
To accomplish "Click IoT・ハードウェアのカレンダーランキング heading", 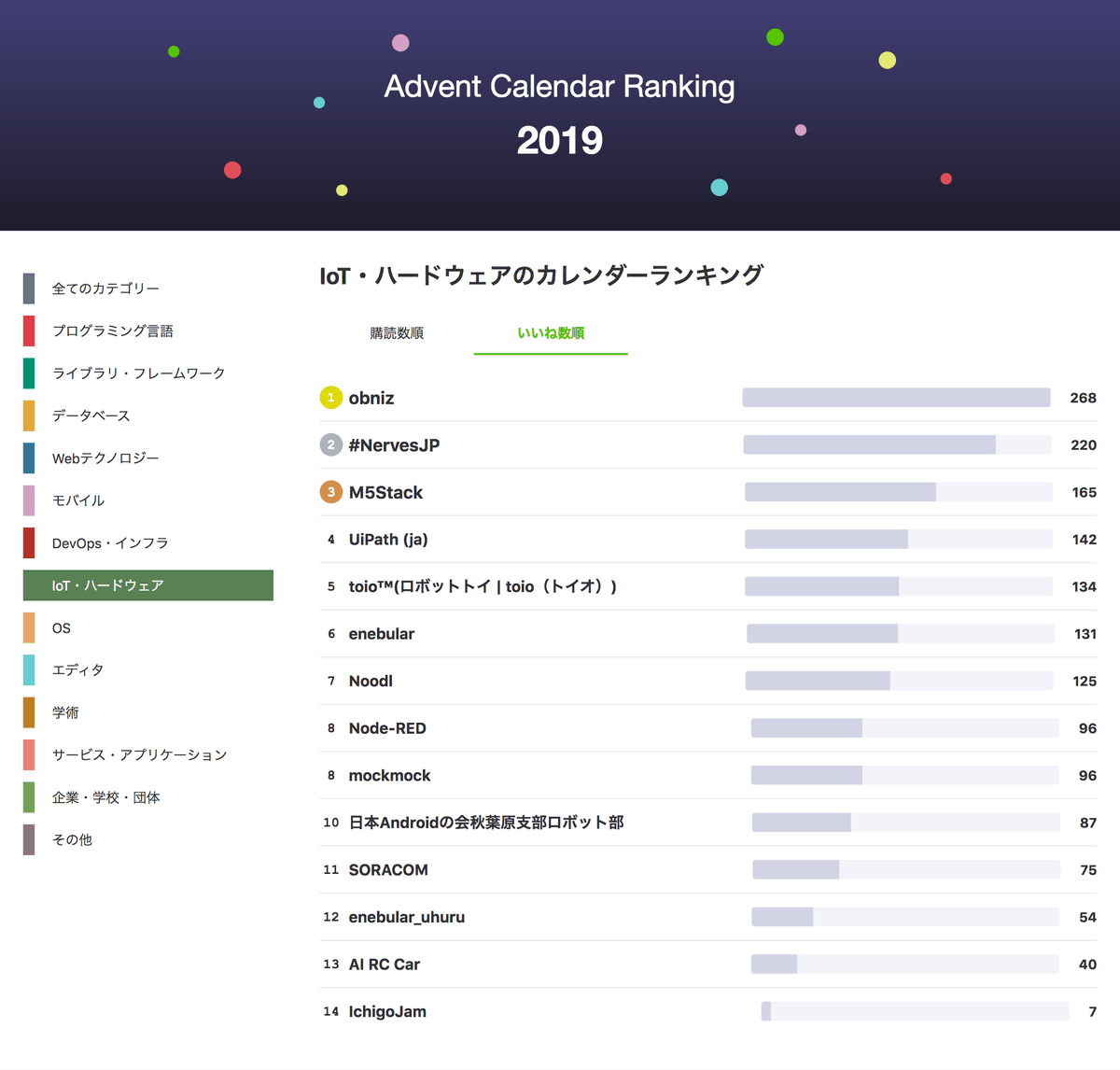I will (x=541, y=275).
